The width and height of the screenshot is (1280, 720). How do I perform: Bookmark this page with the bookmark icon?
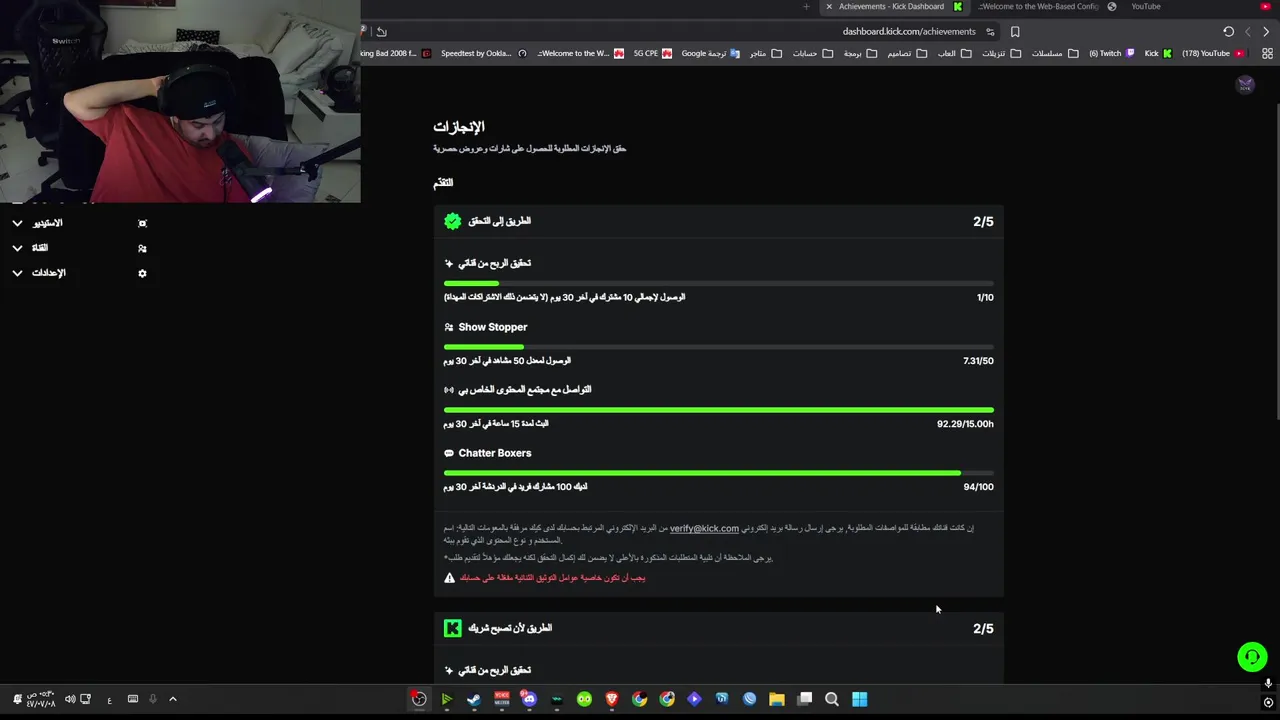pyautogui.click(x=1015, y=31)
